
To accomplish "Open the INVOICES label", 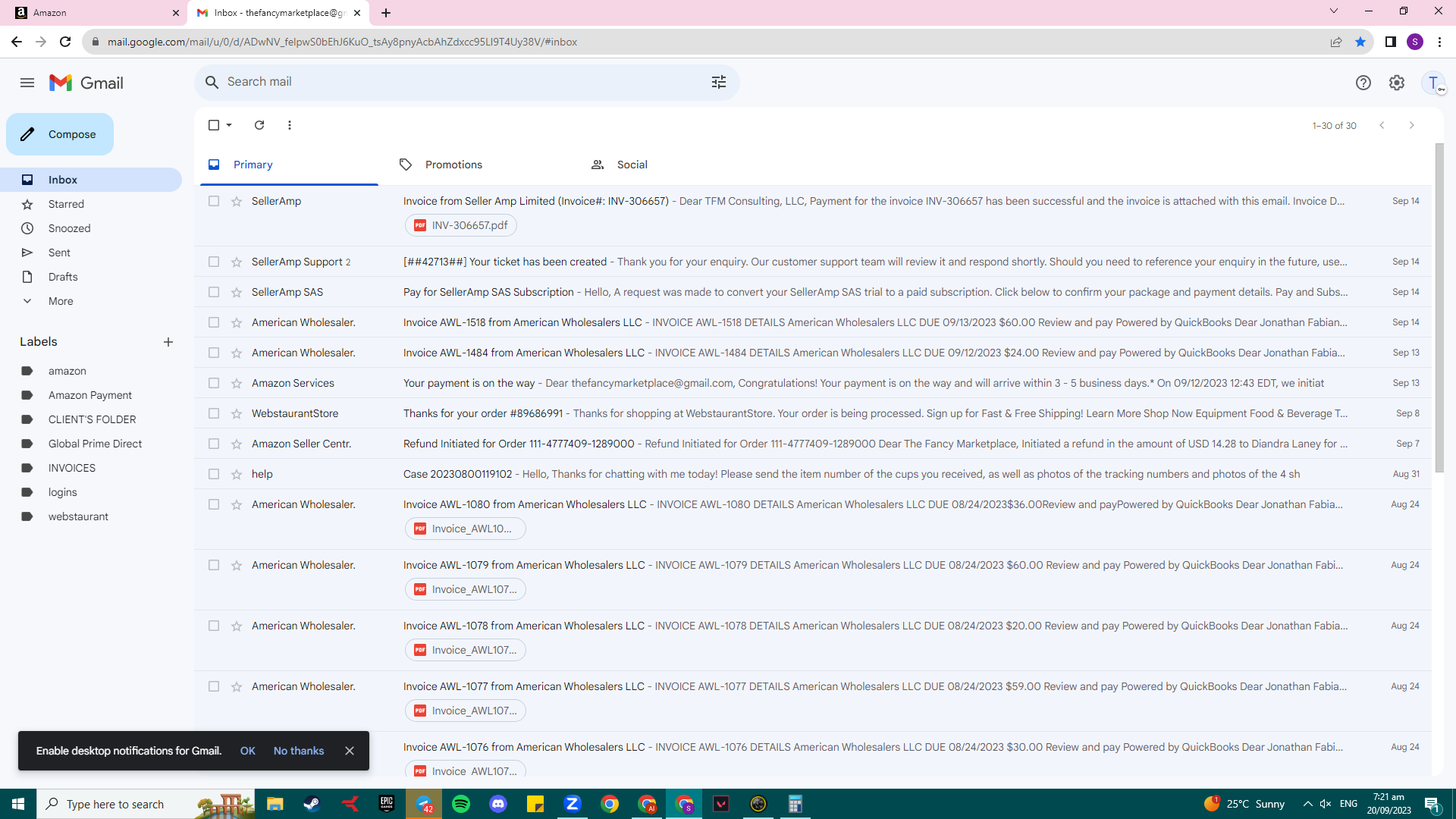I will click(72, 468).
